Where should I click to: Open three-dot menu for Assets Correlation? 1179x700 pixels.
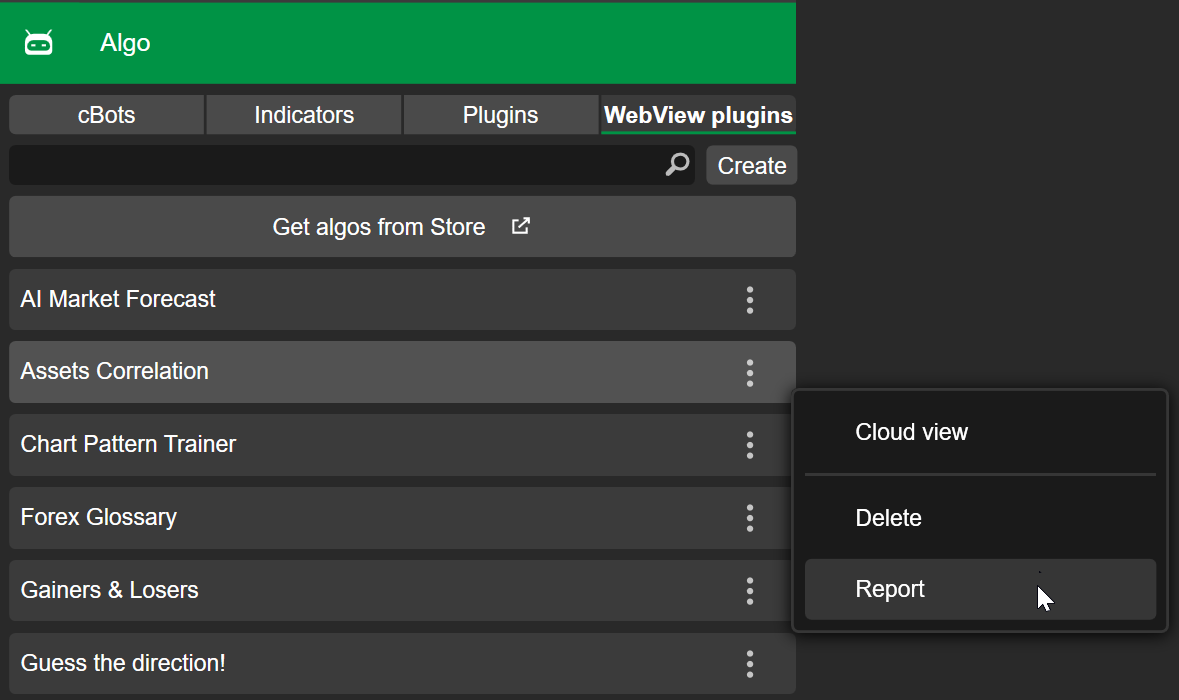(750, 373)
